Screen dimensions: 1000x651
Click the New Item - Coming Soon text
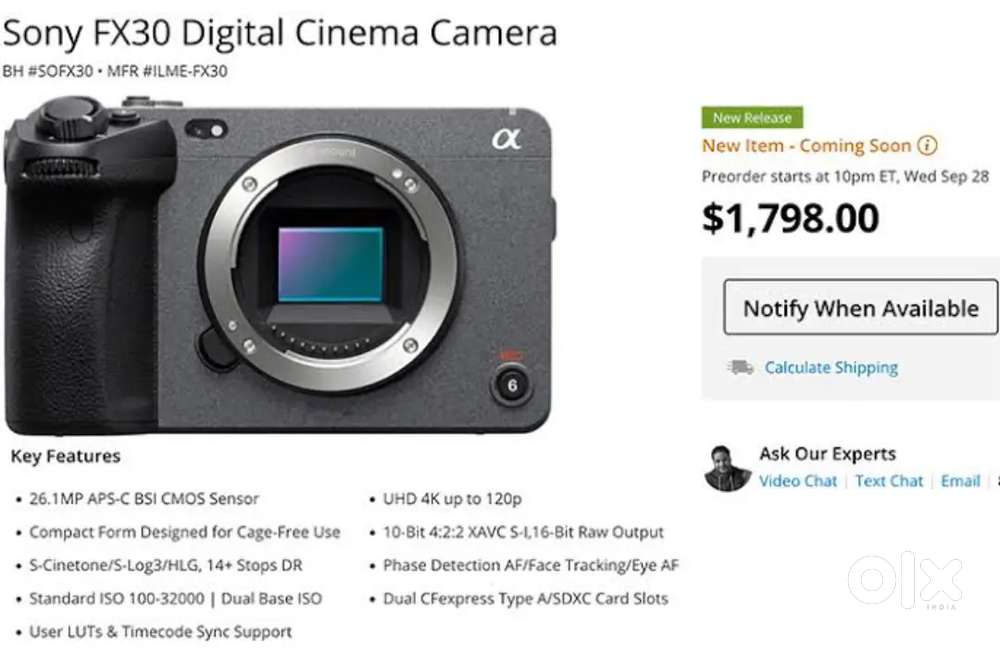806,145
